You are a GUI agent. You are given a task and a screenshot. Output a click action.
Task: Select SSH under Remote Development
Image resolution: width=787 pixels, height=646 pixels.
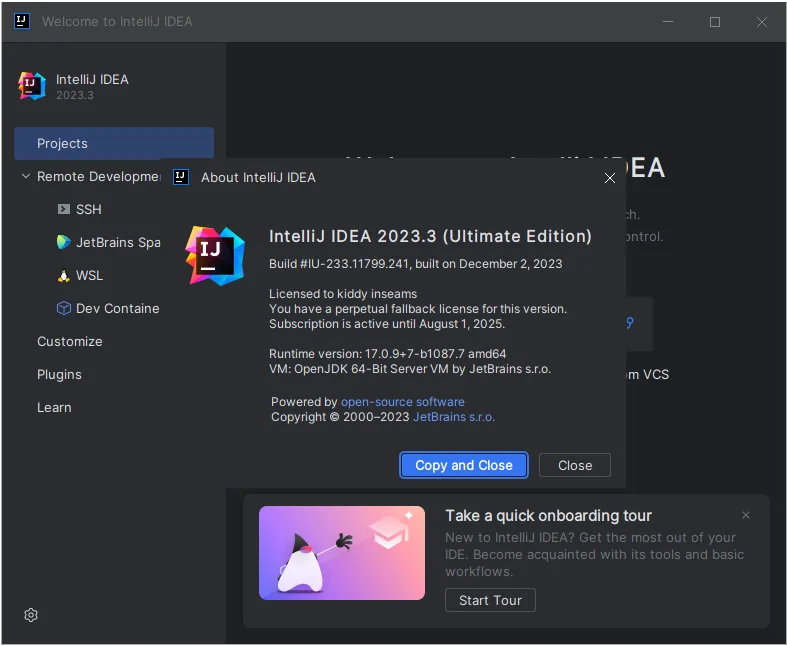click(89, 209)
